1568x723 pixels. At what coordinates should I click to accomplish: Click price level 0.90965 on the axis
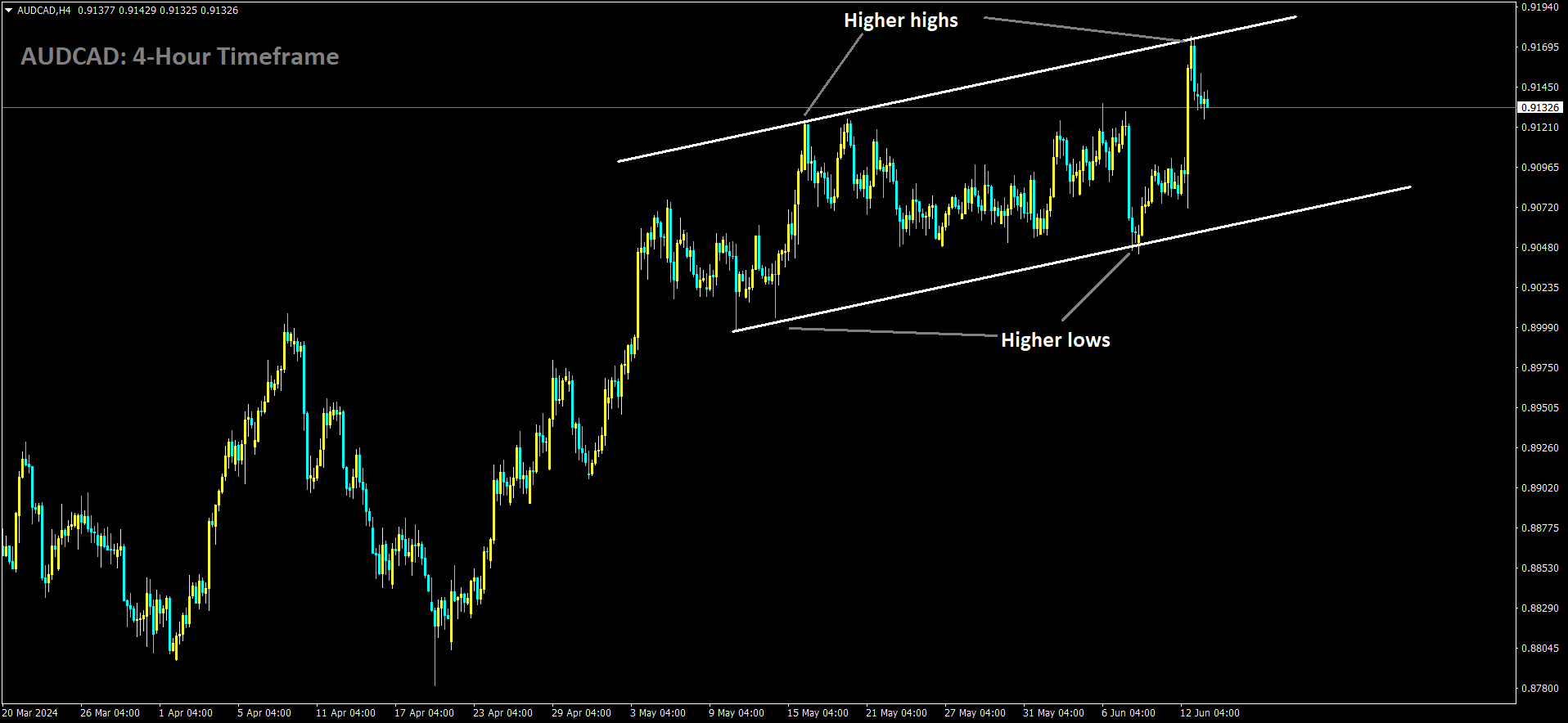[1539, 167]
